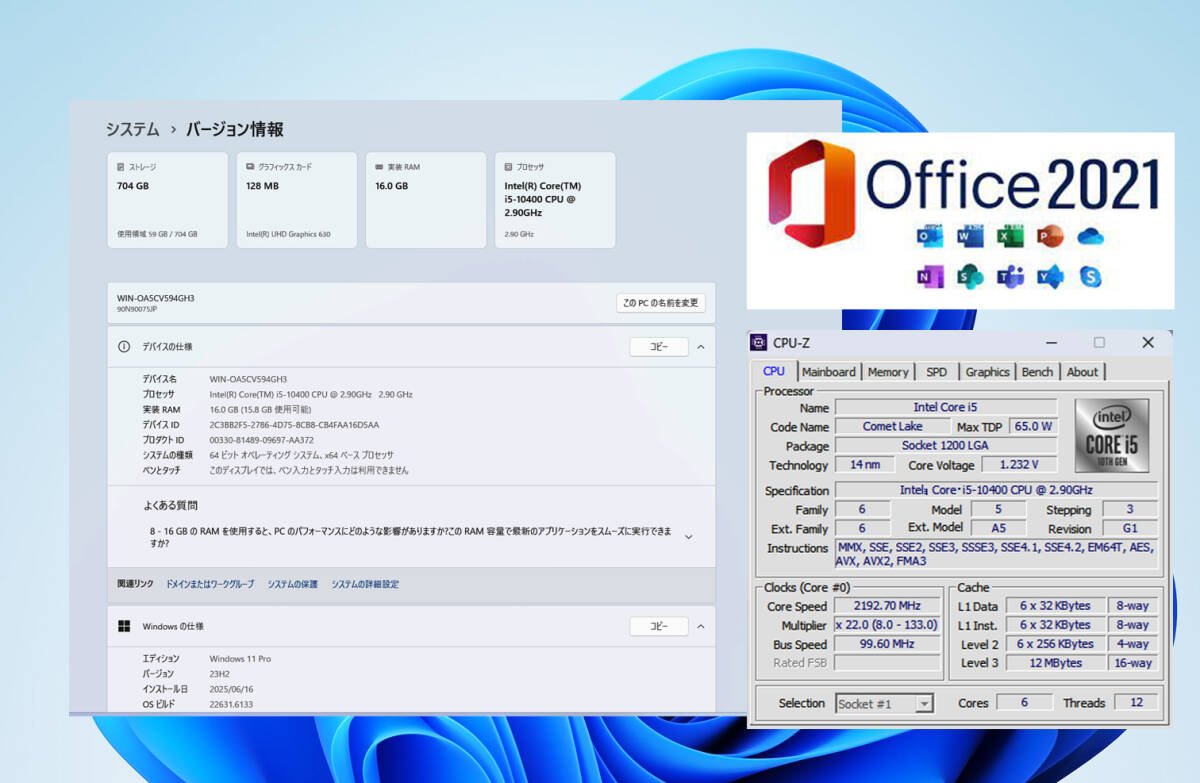Viewport: 1200px width, 783px height.
Task: Click the Intel Core i5 badge in CPU-Z
Action: 1112,436
